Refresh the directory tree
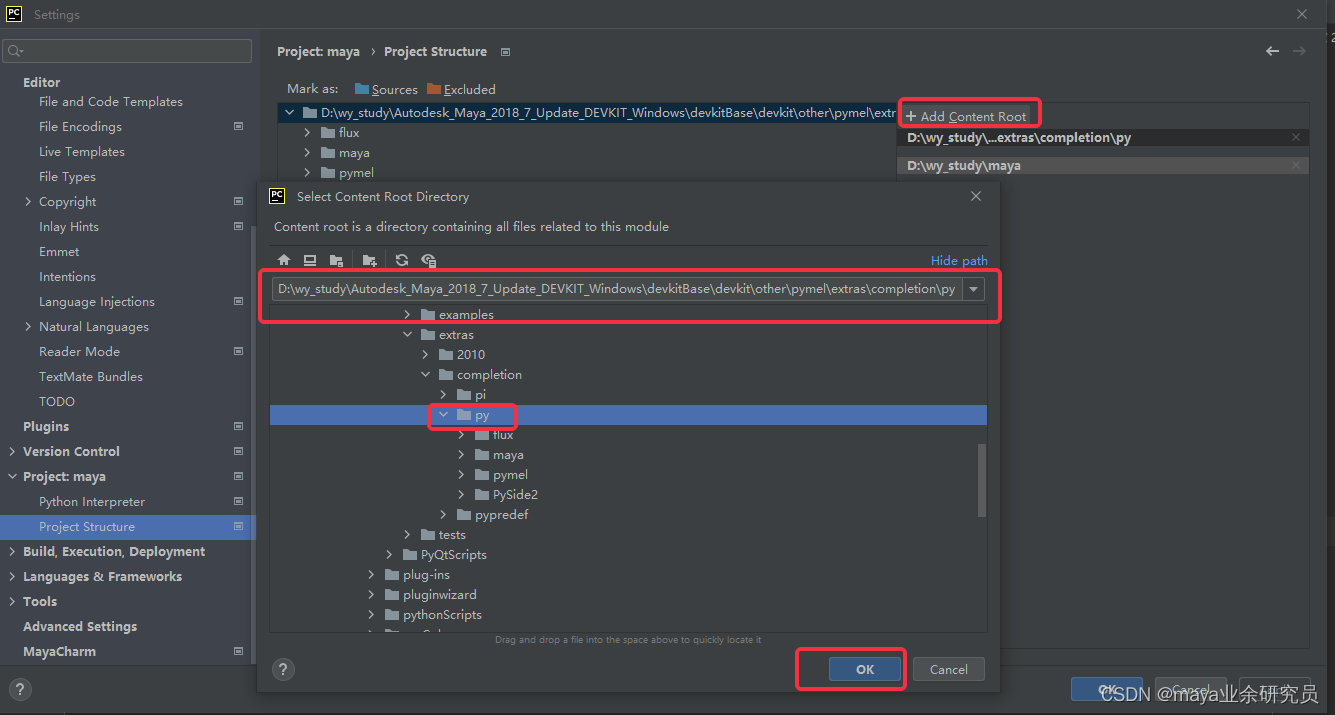Screen dimensions: 1335x715 pyautogui.click(x=402, y=260)
